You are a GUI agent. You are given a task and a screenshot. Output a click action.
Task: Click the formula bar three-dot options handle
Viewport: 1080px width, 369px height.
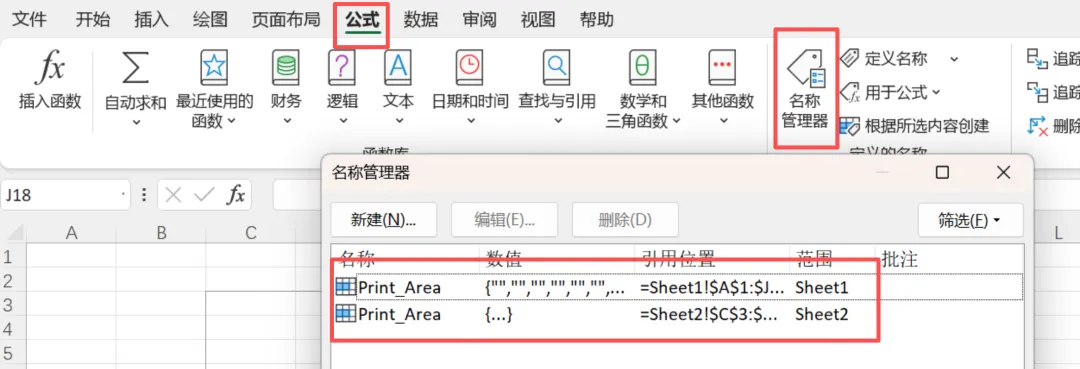click(x=143, y=196)
